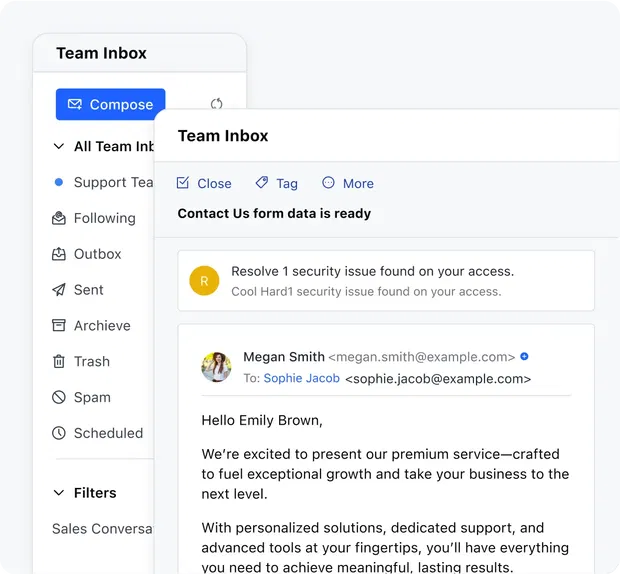The image size is (620, 574).
Task: Click the Scheduled clock icon
Action: click(59, 433)
